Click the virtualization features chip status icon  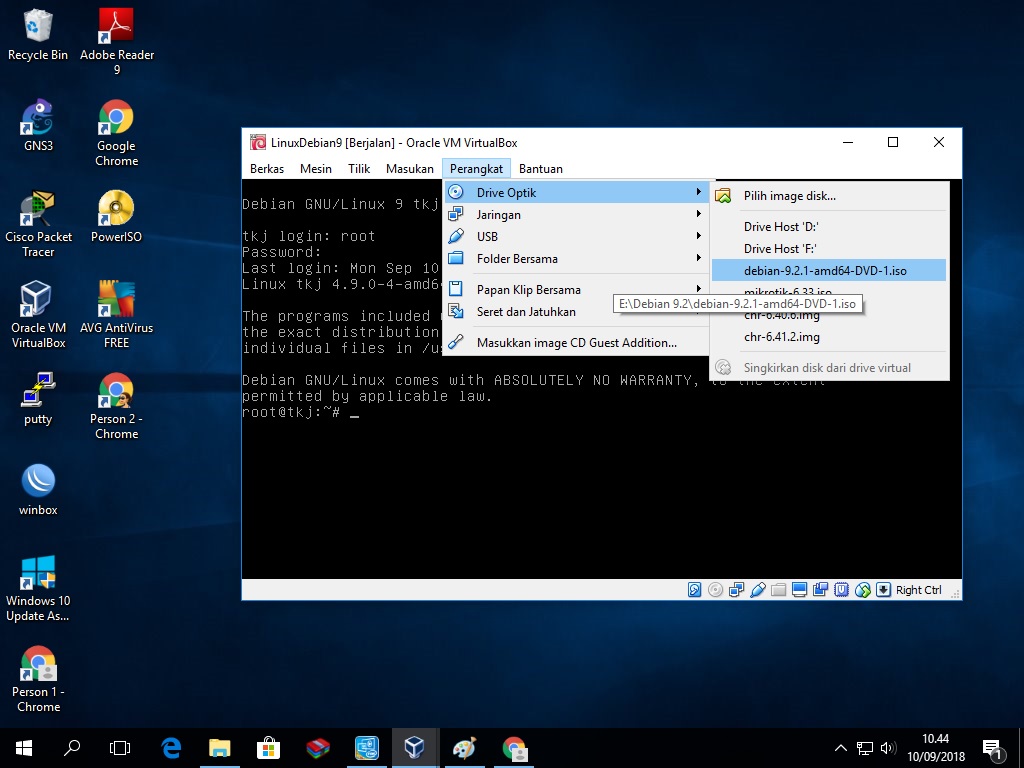point(841,590)
